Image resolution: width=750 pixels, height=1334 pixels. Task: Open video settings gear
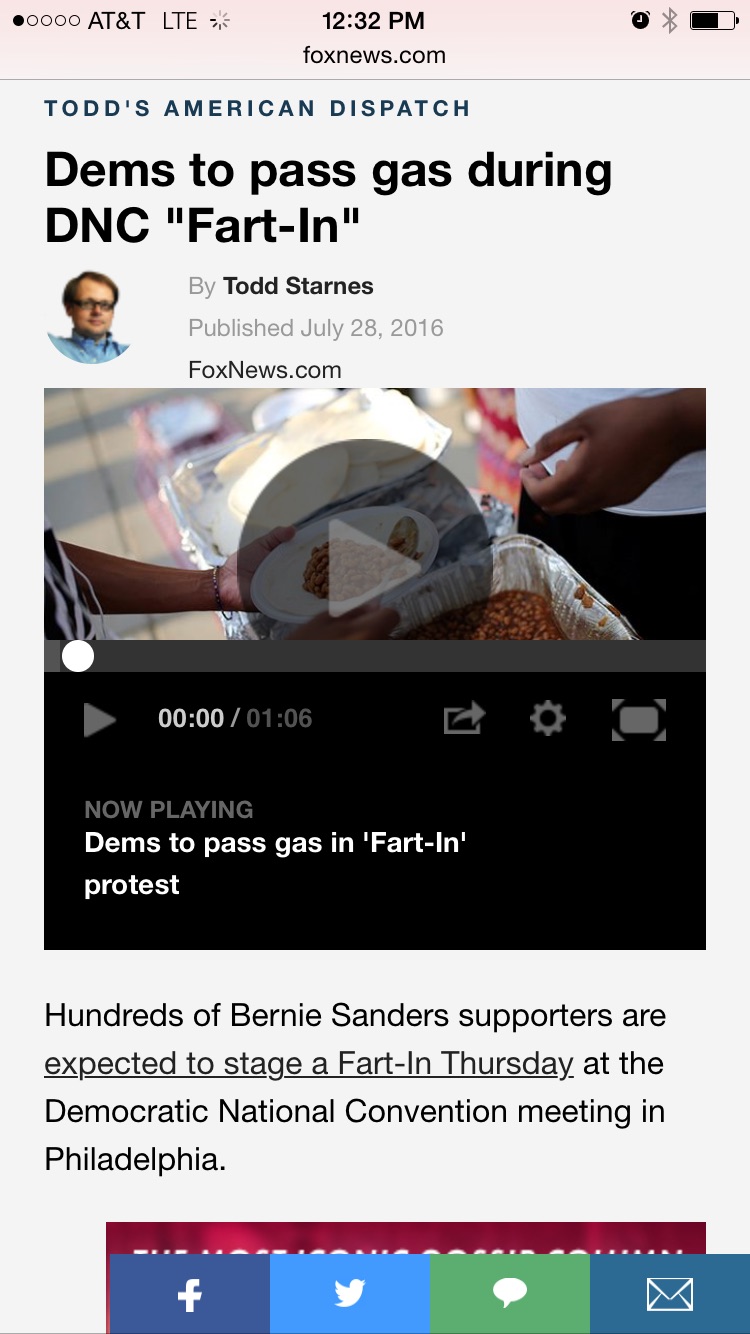click(x=548, y=718)
